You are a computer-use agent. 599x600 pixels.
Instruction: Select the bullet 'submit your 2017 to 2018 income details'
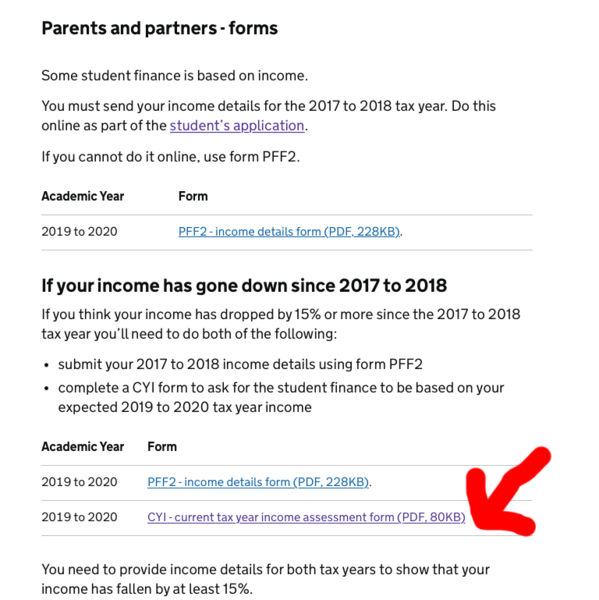click(x=240, y=364)
